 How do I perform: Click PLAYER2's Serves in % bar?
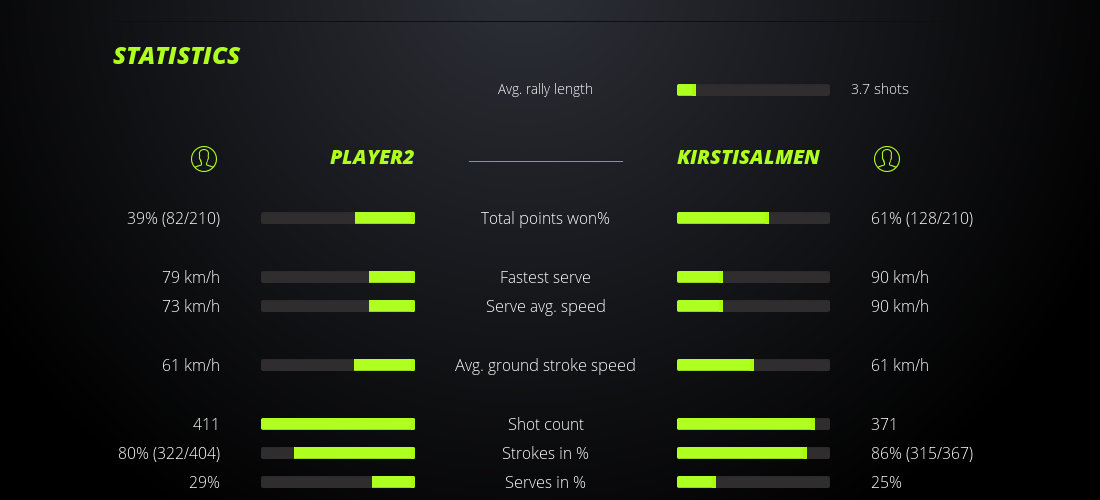pos(338,482)
